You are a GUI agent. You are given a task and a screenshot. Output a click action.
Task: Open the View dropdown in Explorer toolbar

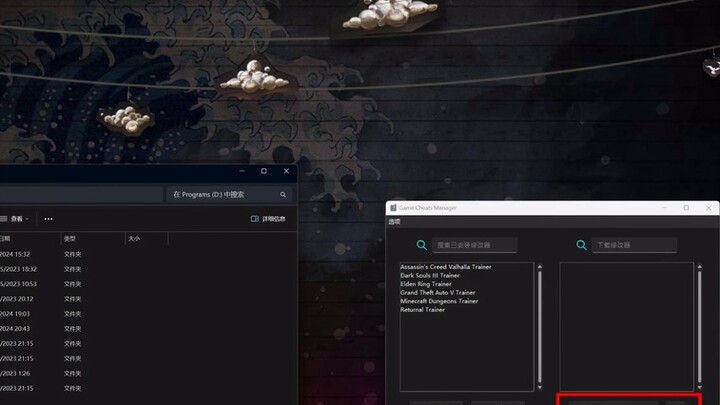[x=15, y=219]
